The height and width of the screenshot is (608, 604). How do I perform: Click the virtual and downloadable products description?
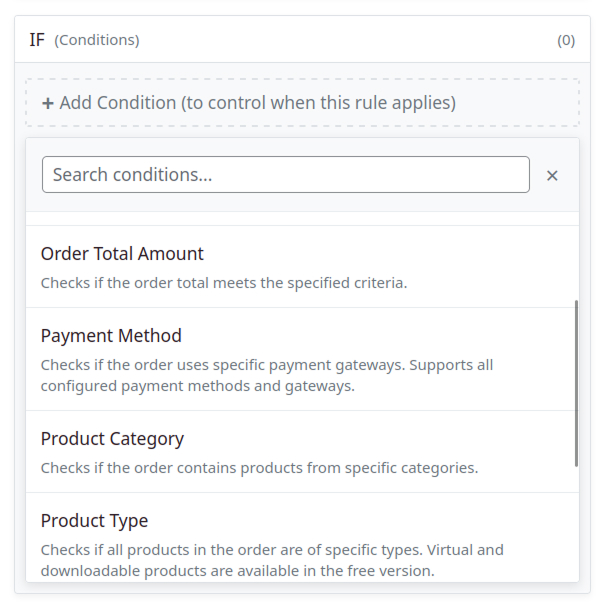click(272, 560)
